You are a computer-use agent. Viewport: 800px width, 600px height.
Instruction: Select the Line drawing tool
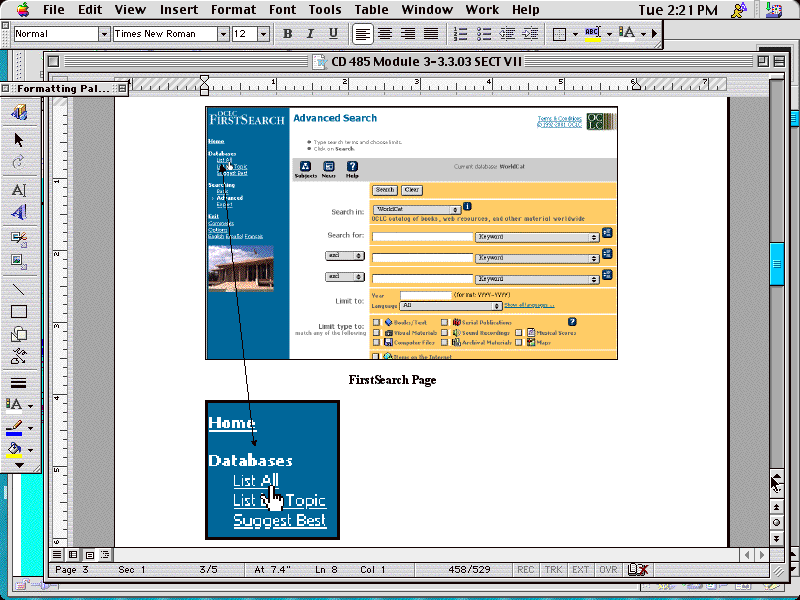pyautogui.click(x=19, y=289)
